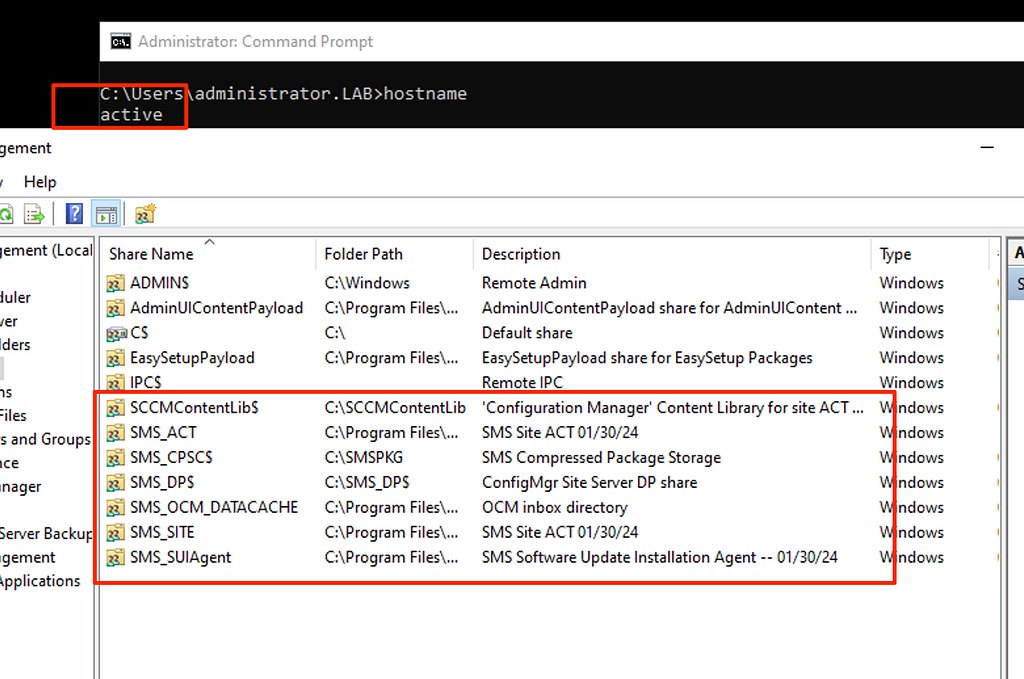The image size is (1024, 679).
Task: Click the New Share wizard toolbar icon
Action: pos(145,213)
